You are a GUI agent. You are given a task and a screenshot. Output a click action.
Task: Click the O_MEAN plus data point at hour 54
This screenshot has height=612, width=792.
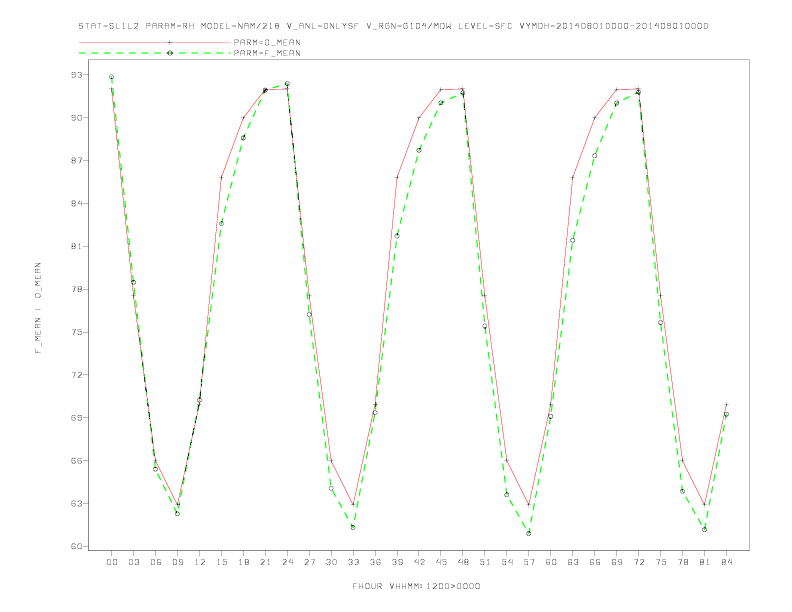click(507, 461)
